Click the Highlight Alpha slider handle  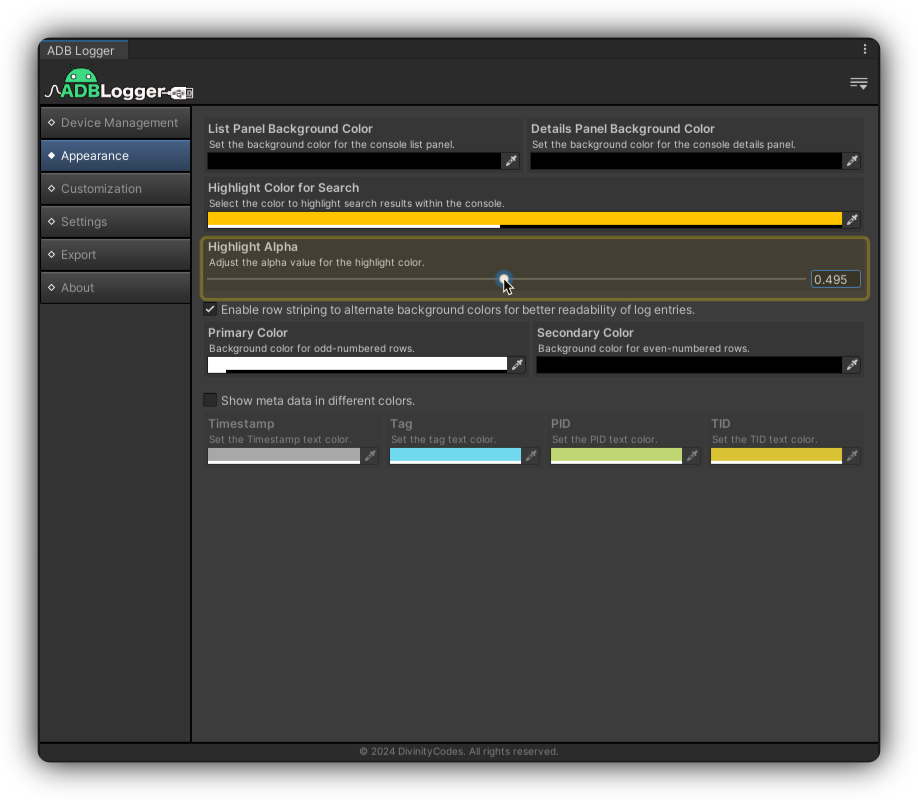click(504, 279)
